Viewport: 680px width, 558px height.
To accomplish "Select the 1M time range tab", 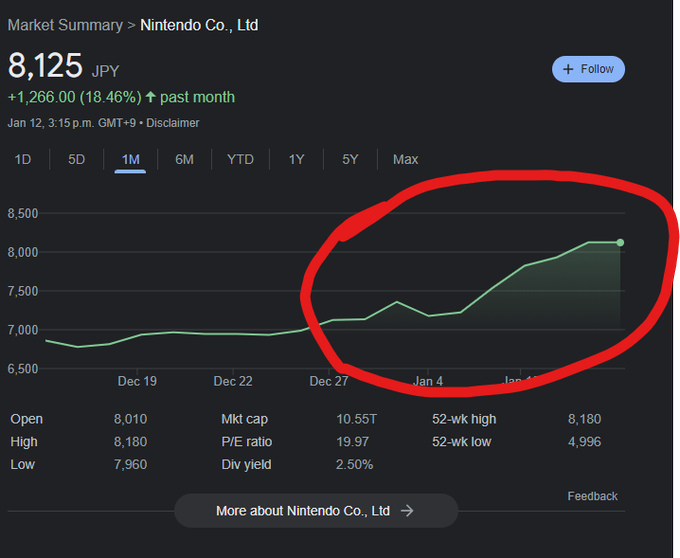I will pyautogui.click(x=131, y=159).
